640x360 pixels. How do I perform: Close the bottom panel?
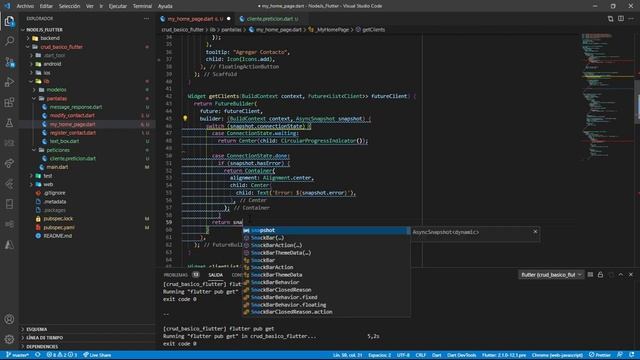click(631, 275)
